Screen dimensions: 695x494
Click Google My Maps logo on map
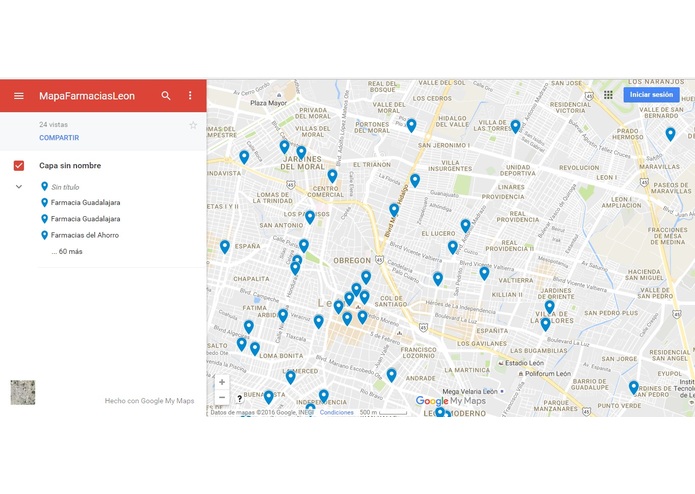pos(450,401)
